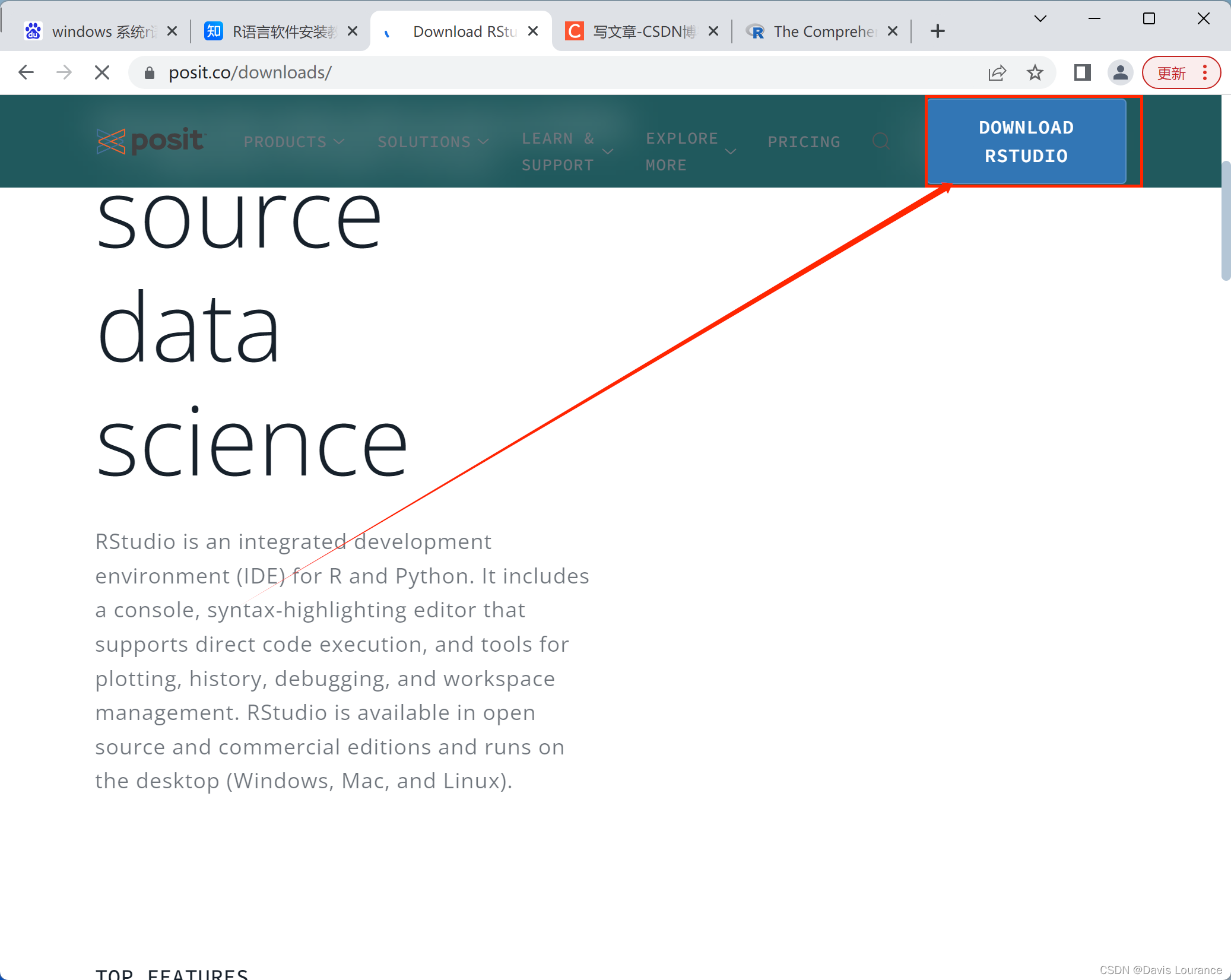Close the windows 系统 tab
The image size is (1231, 980).
click(172, 31)
